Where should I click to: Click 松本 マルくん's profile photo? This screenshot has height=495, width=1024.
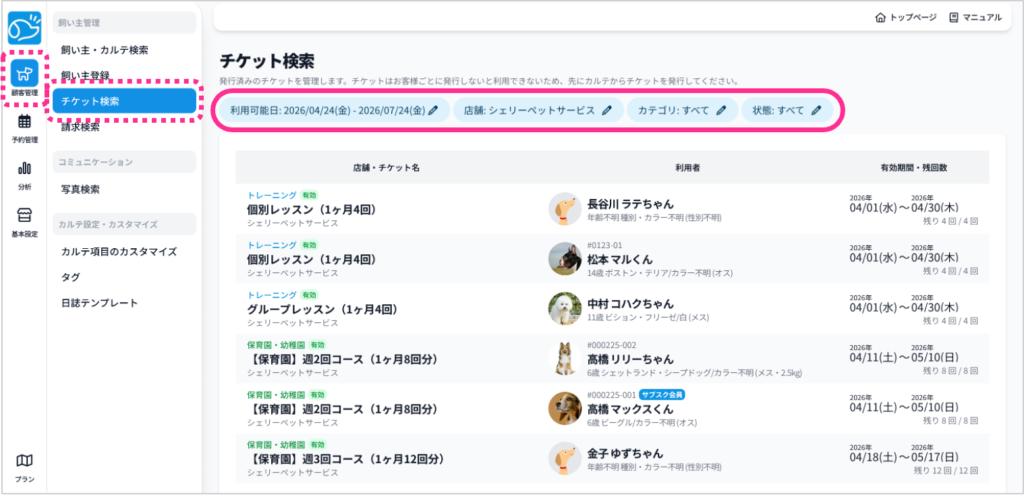564,259
